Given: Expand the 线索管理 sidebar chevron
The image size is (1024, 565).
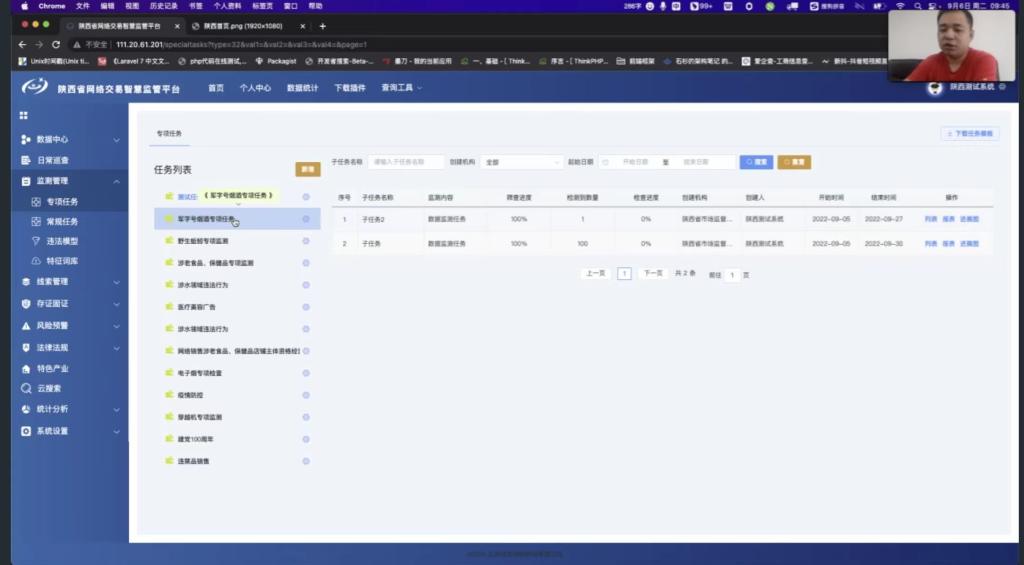Looking at the screenshot, I should tap(116, 282).
